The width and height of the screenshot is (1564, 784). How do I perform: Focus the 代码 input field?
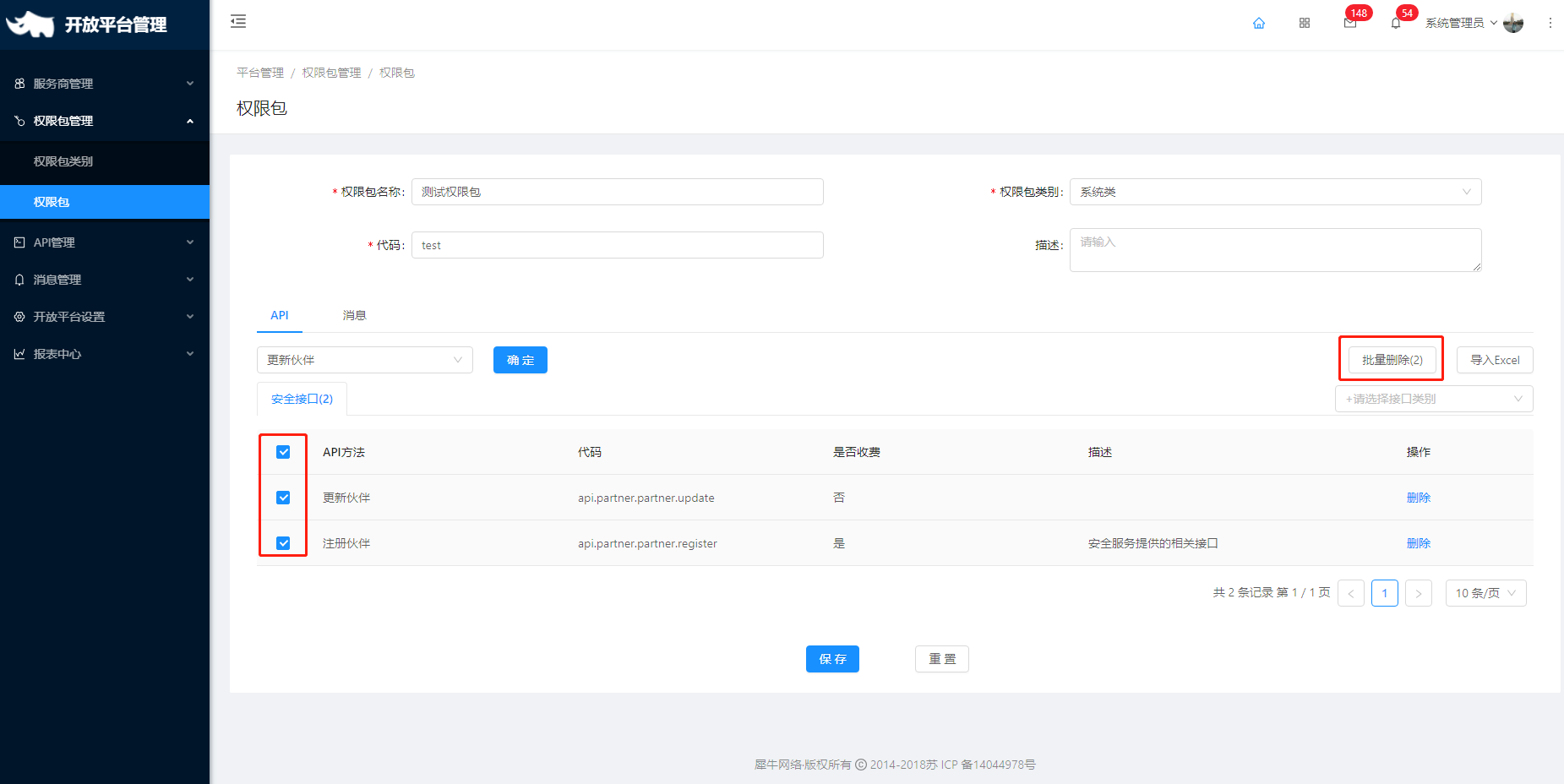point(618,245)
